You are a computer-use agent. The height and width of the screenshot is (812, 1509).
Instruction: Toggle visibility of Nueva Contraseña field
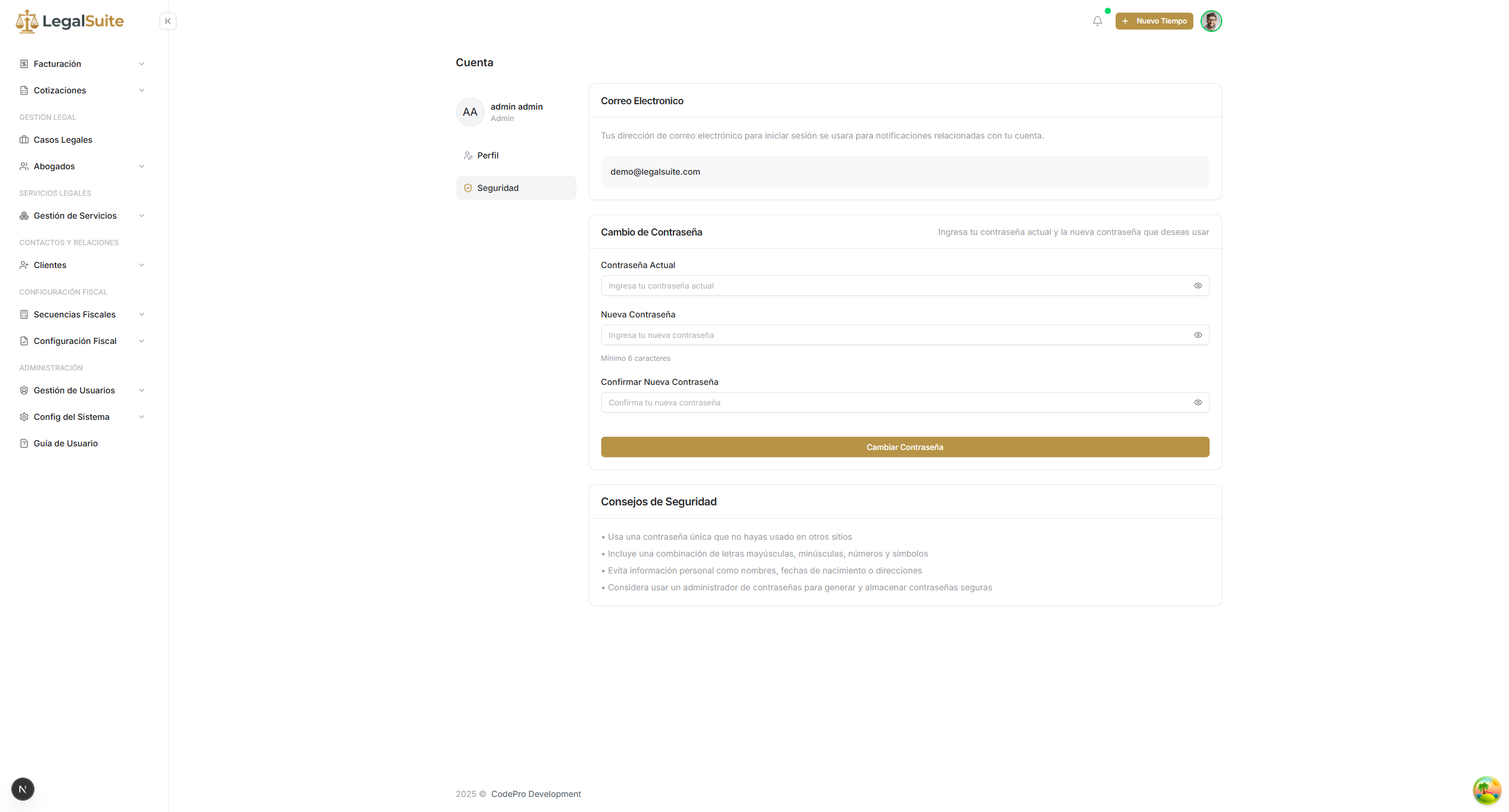(1198, 335)
